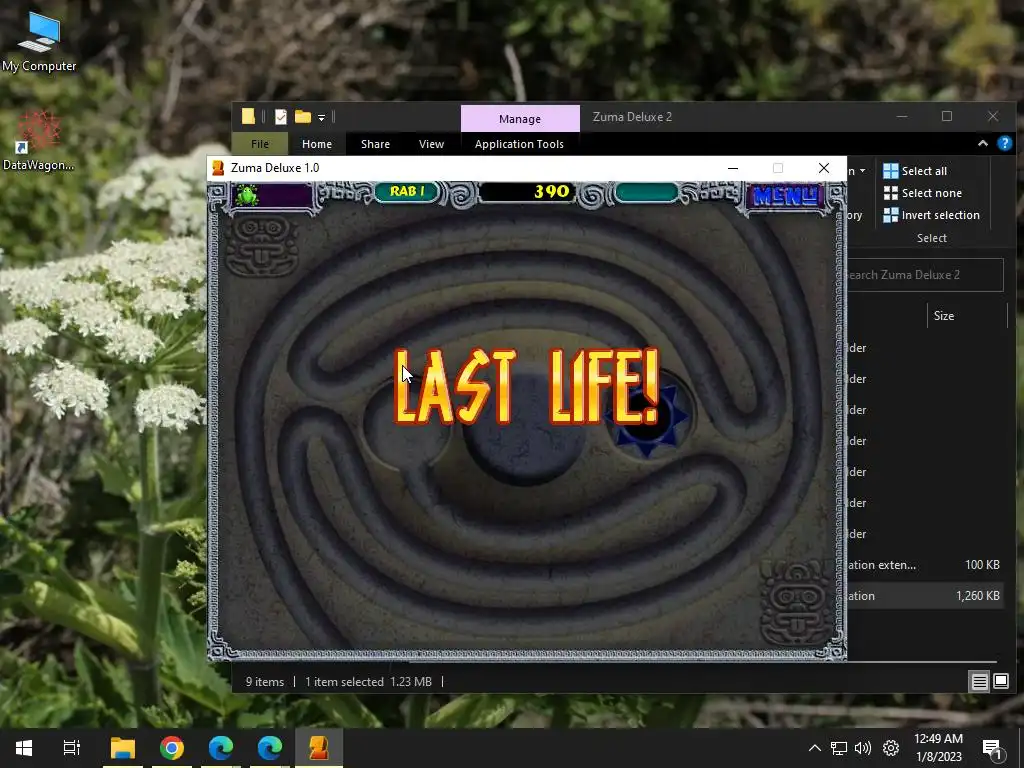Open the File tab in Explorer
This screenshot has width=1024, height=768.
coord(259,144)
